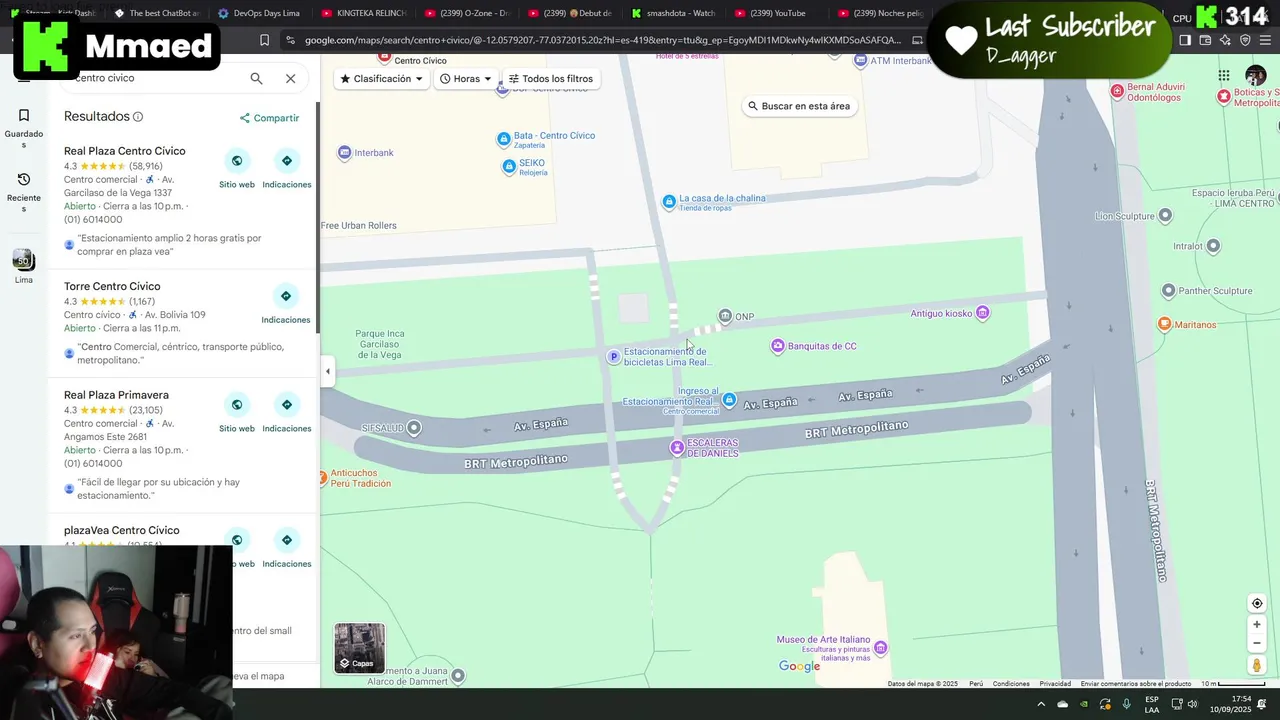Click the Compartir share link
This screenshot has width=1280, height=720.
coord(269,118)
